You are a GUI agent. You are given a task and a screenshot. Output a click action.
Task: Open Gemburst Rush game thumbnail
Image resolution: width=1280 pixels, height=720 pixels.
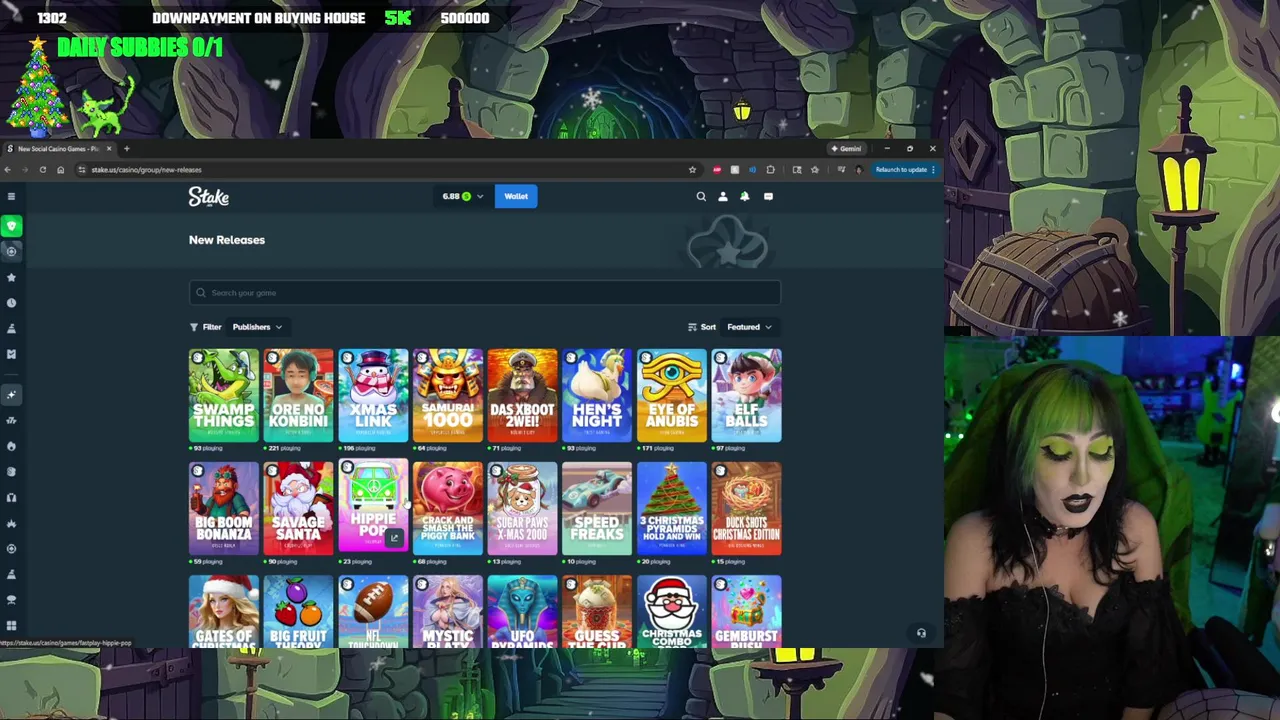click(x=746, y=611)
